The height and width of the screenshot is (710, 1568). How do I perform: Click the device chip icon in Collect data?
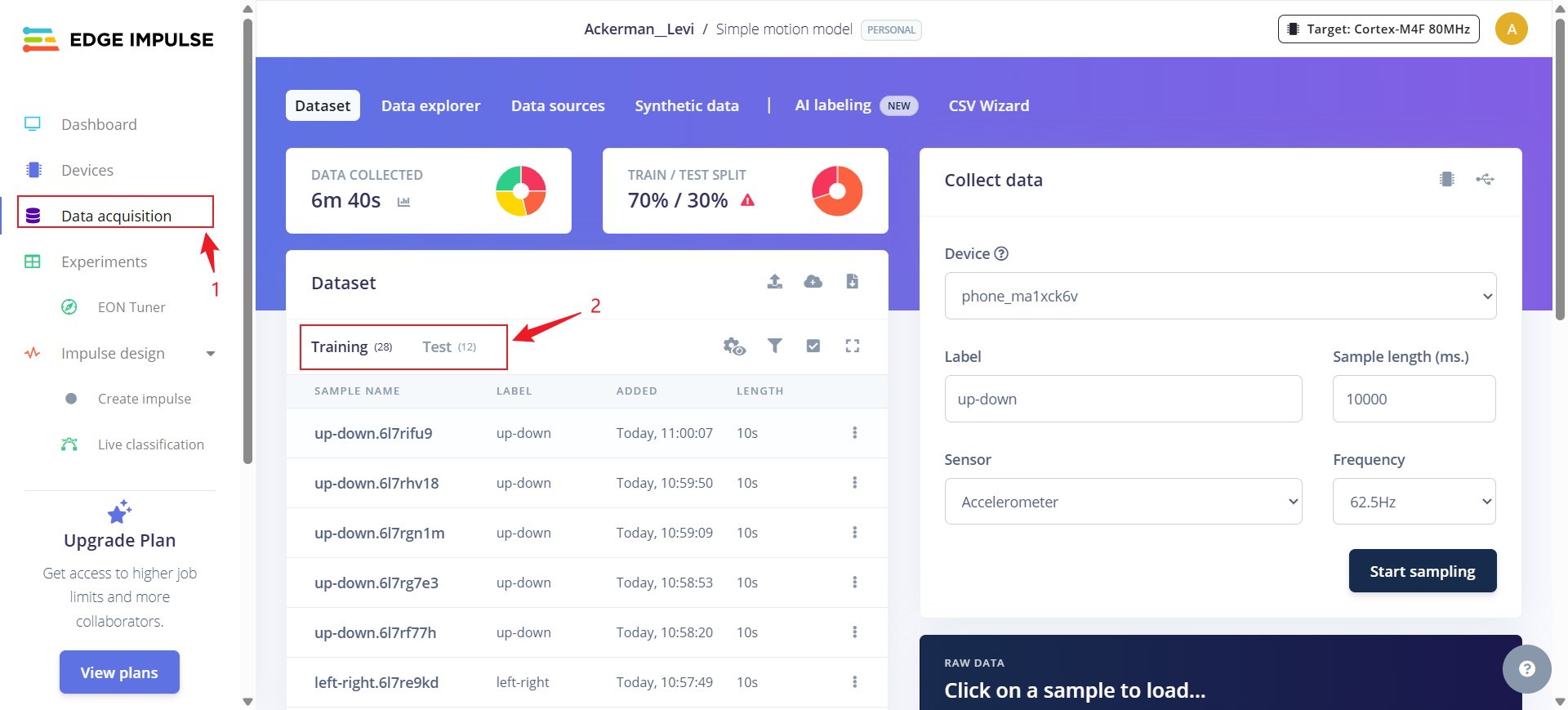pos(1447,179)
